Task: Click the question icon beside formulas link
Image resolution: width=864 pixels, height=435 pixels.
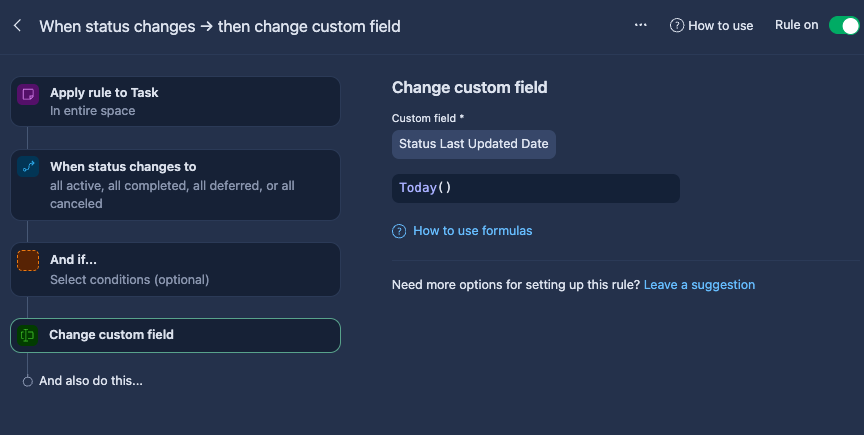Action: (x=399, y=231)
